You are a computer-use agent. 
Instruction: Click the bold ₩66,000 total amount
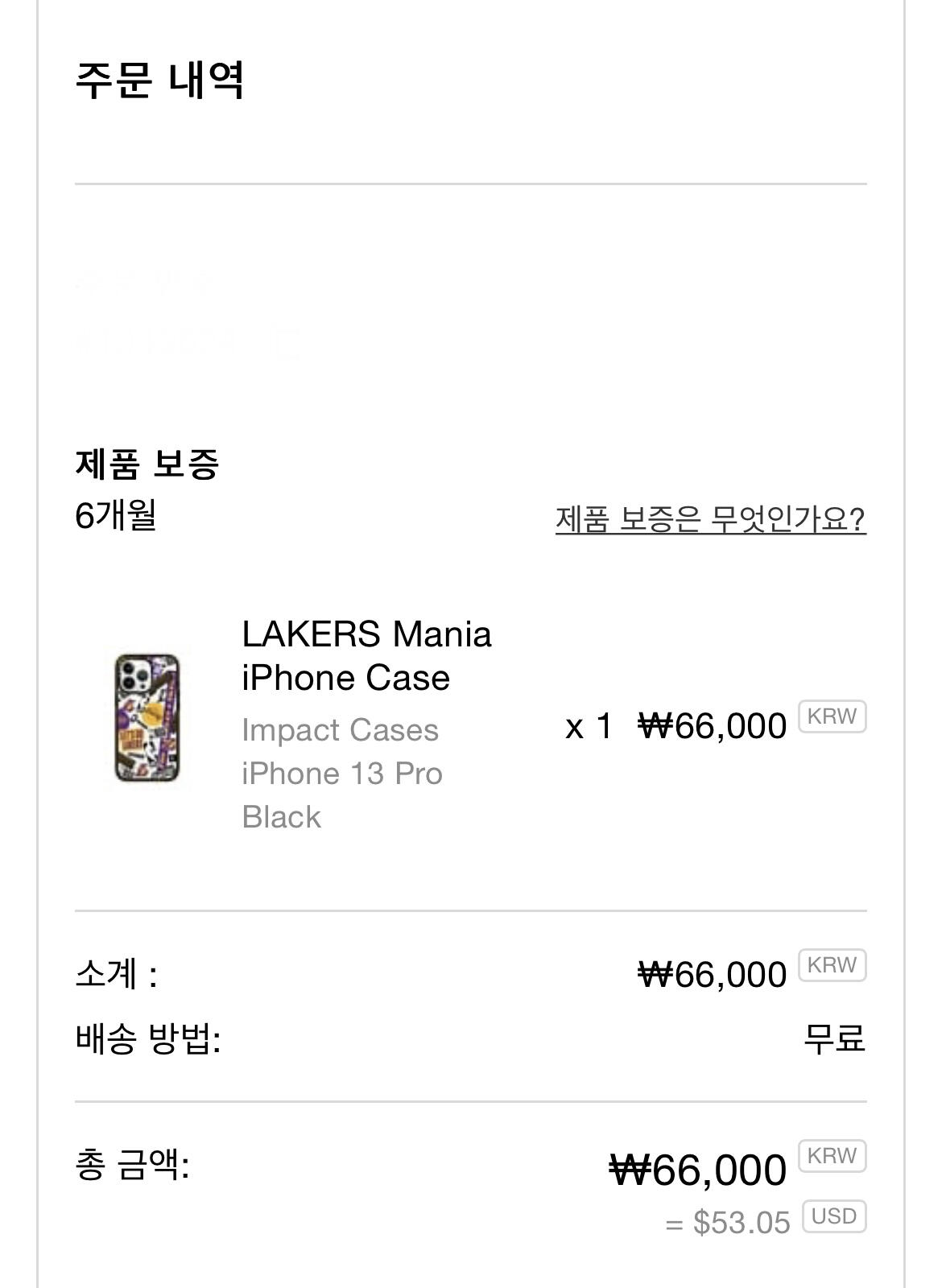click(x=697, y=1170)
